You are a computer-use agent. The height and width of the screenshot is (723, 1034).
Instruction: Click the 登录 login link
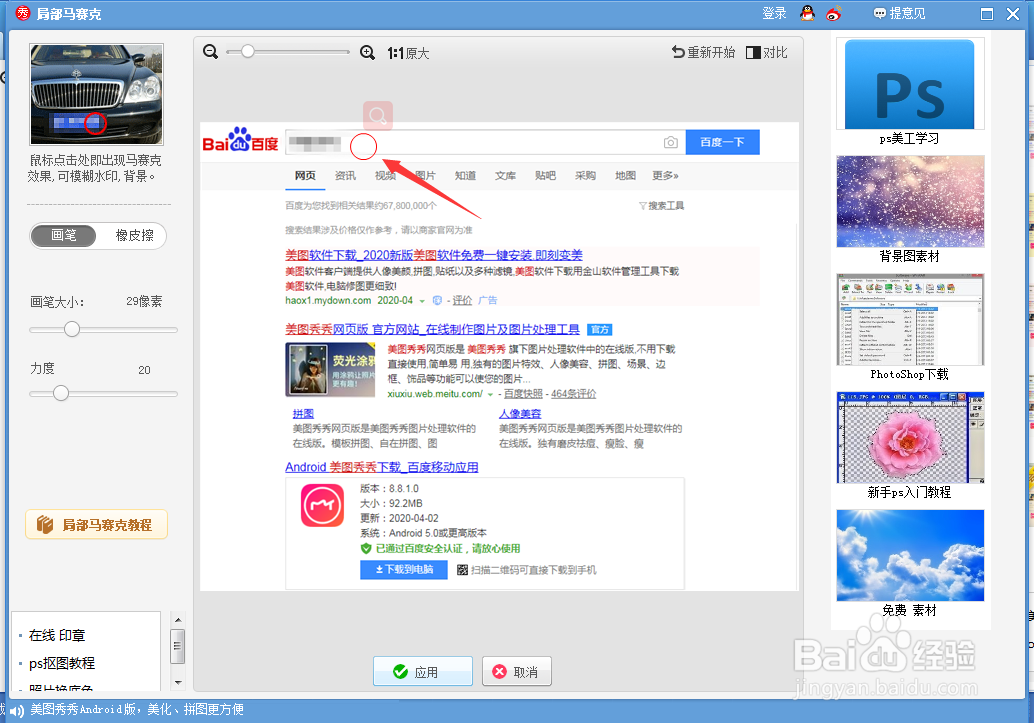(x=774, y=13)
